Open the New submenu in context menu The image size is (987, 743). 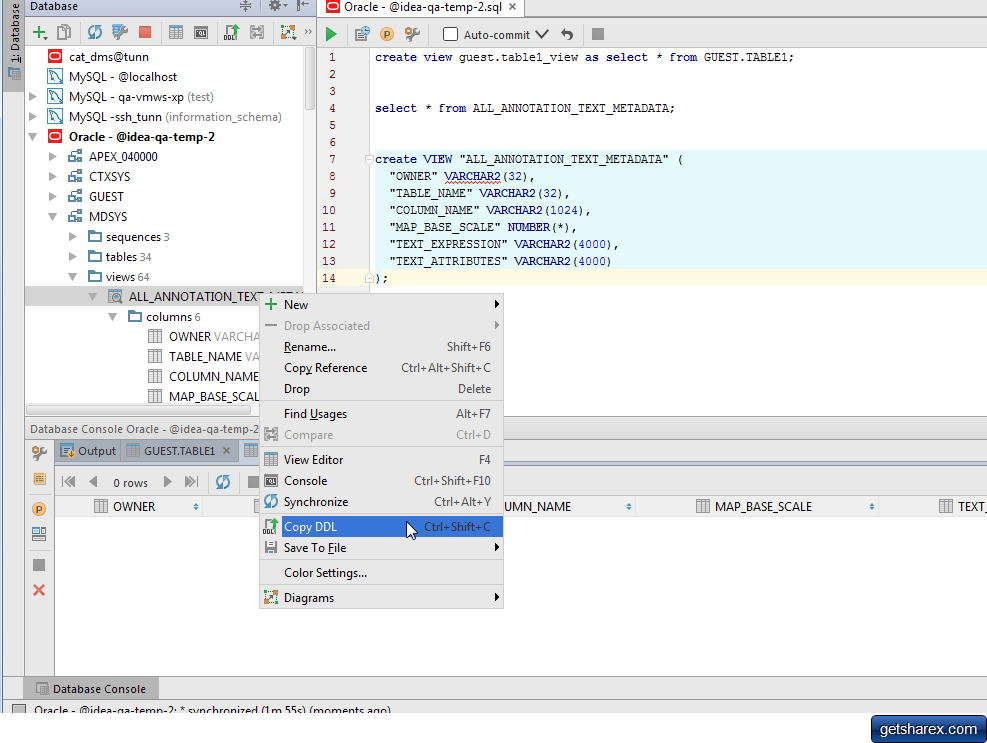[x=381, y=305]
